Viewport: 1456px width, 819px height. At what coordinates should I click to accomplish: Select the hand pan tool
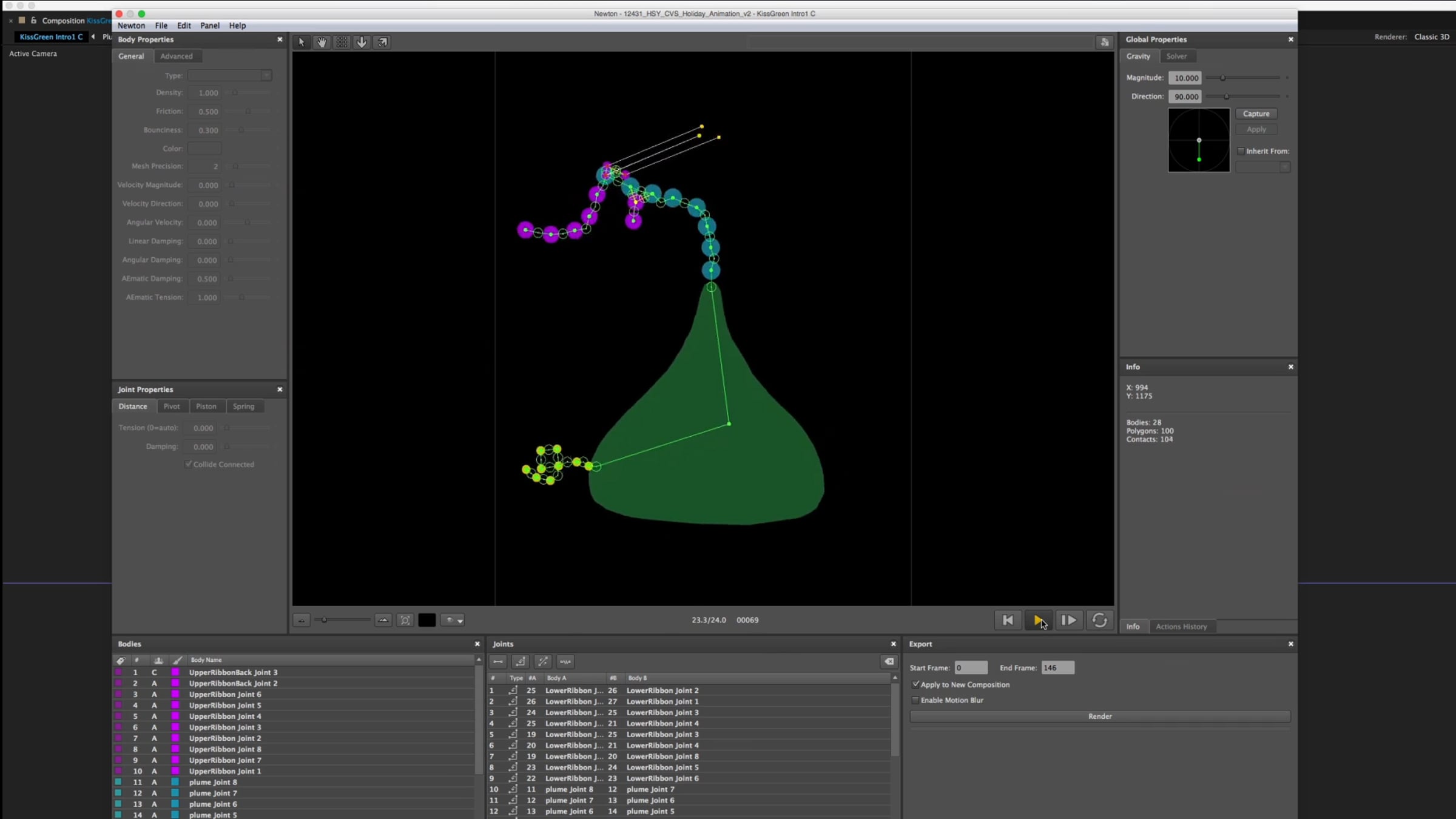[x=322, y=42]
